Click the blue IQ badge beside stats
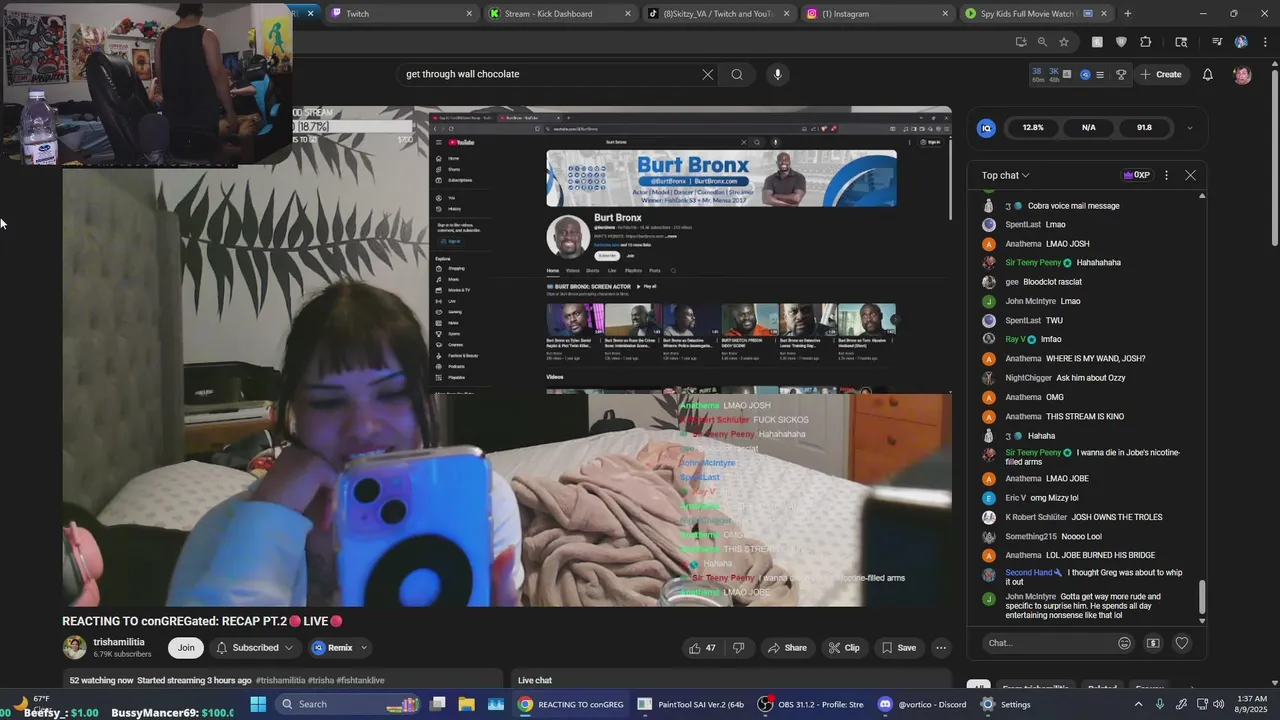The image size is (1280, 720). [986, 128]
